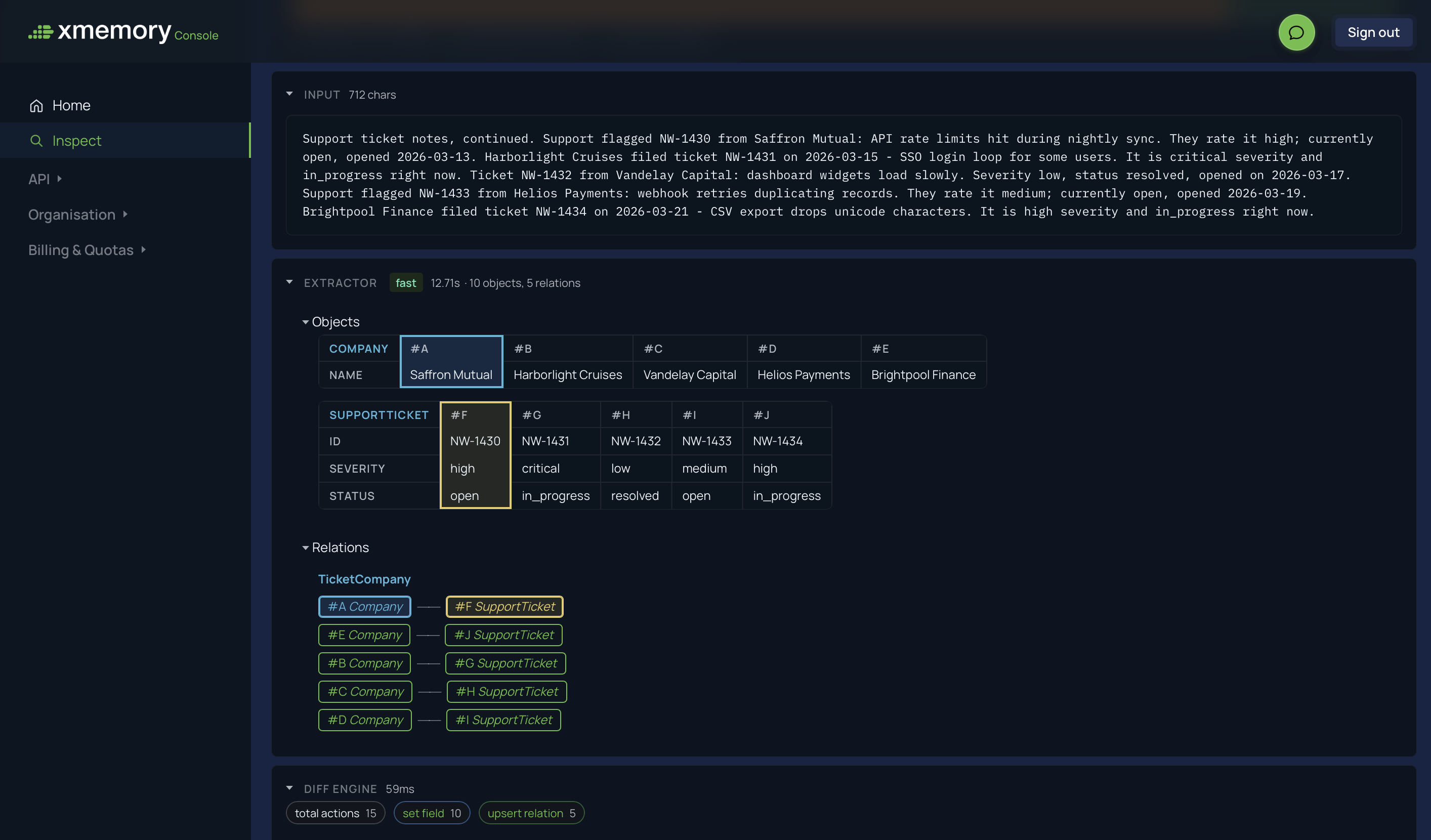Image resolution: width=1431 pixels, height=840 pixels.
Task: Select the #H SupportTicket relation tag
Action: coord(507,692)
